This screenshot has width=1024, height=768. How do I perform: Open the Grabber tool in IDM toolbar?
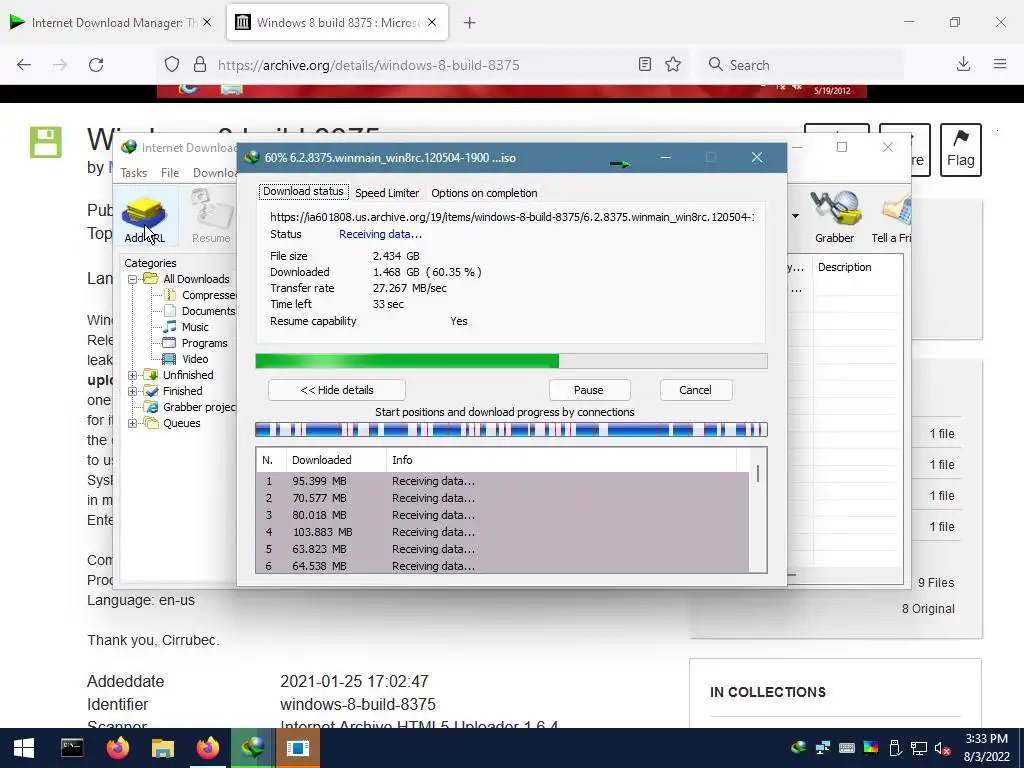coord(834,217)
